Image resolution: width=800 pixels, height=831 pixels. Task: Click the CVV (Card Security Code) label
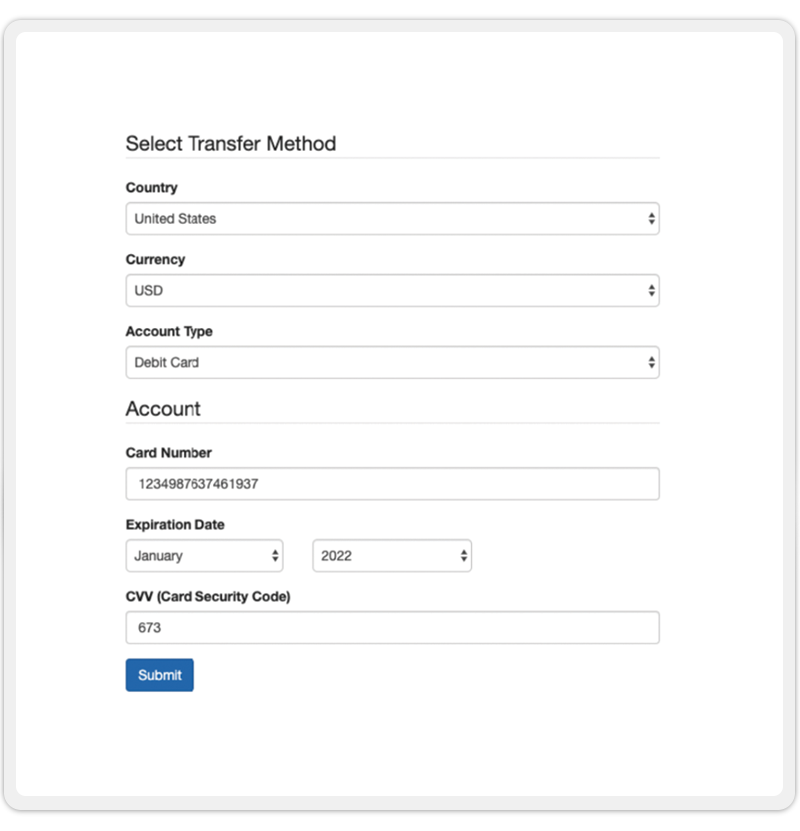click(208, 597)
